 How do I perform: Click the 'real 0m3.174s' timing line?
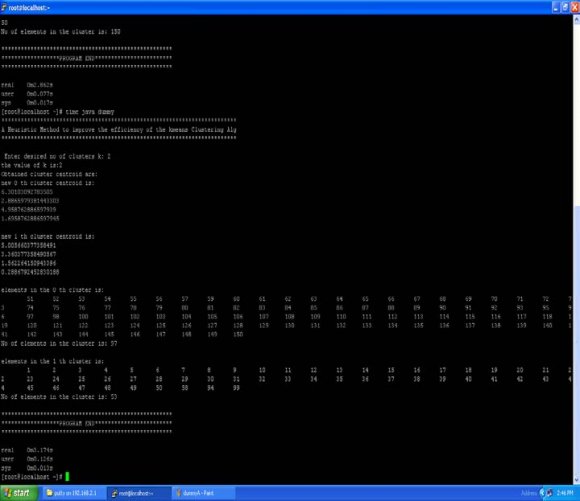point(27,450)
